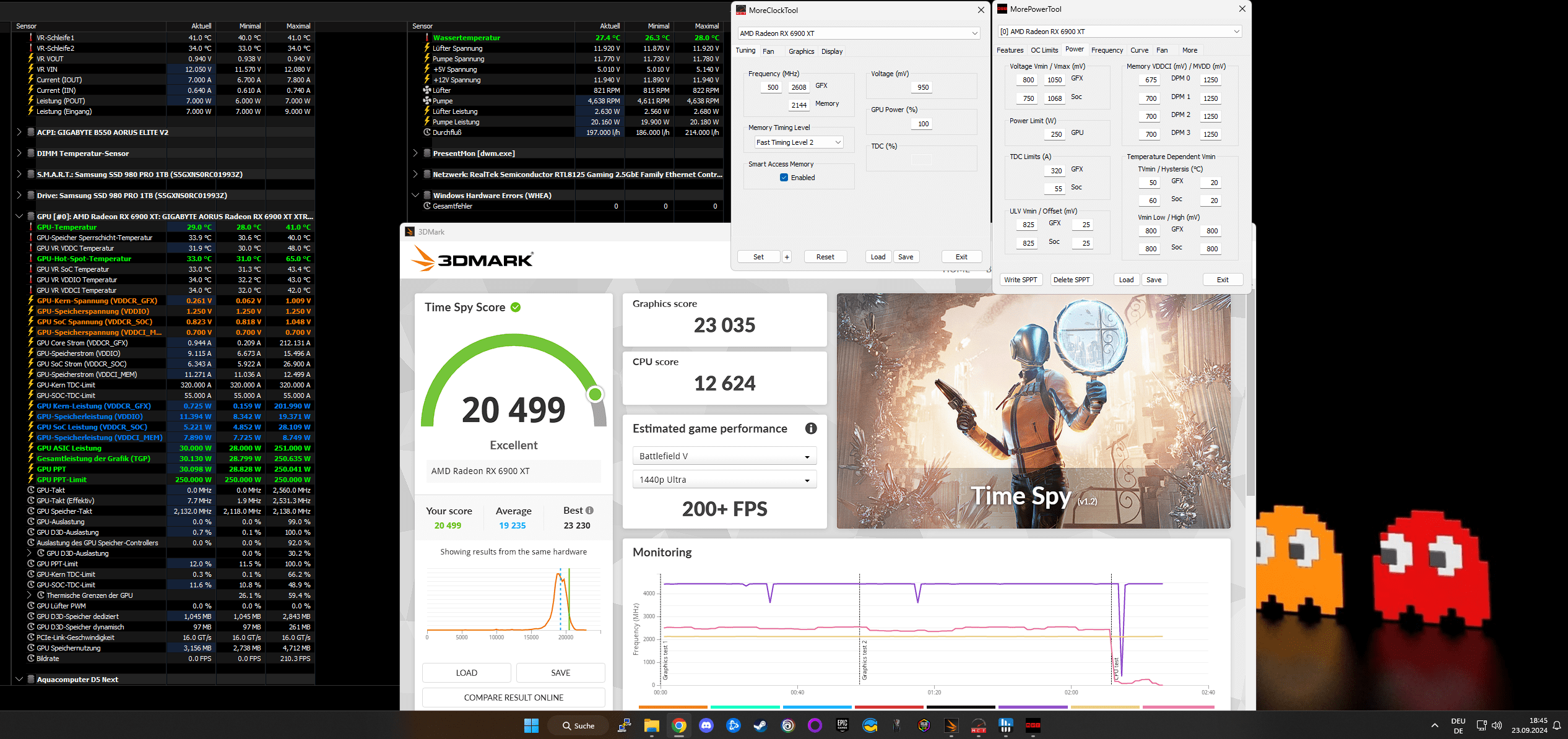The width and height of the screenshot is (1568, 739).
Task: Collapse the GPU [#0] AMD Radeon sensor group
Action: pos(19,217)
